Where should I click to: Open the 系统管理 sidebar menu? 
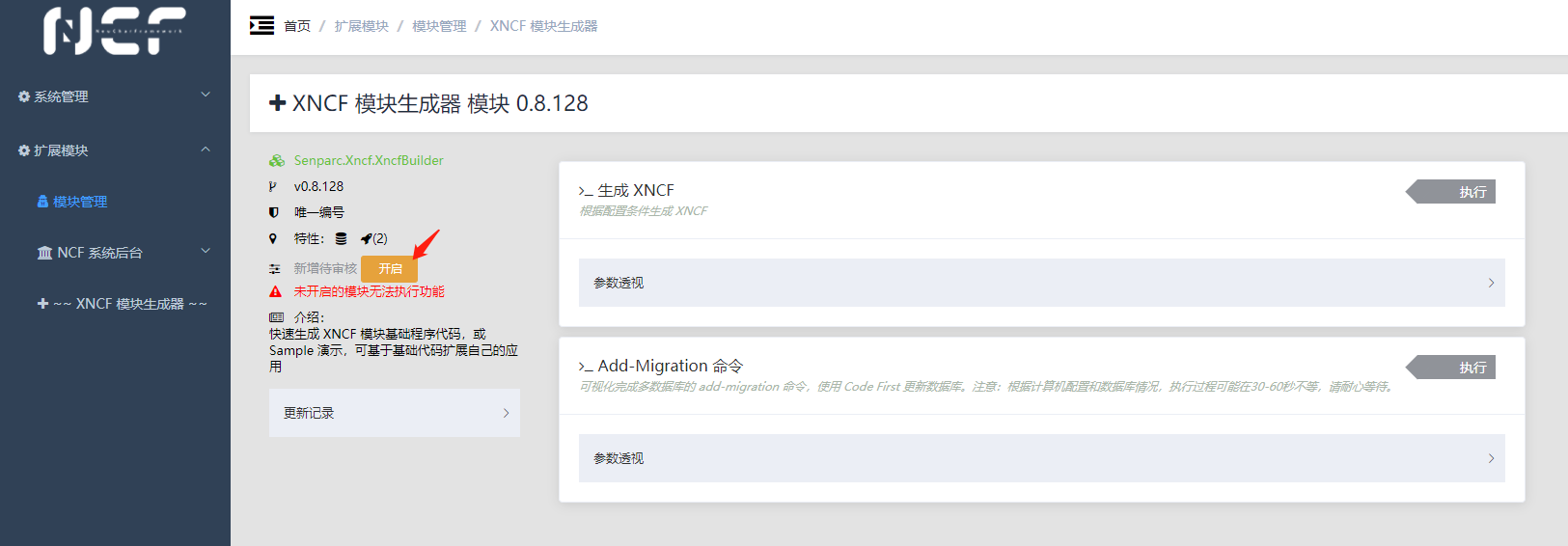click(x=115, y=96)
